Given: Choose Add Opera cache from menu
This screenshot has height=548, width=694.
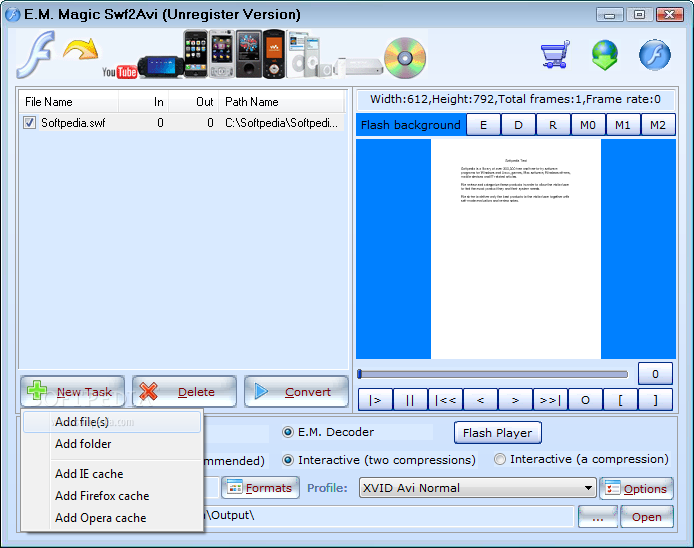Looking at the screenshot, I should click(112, 518).
